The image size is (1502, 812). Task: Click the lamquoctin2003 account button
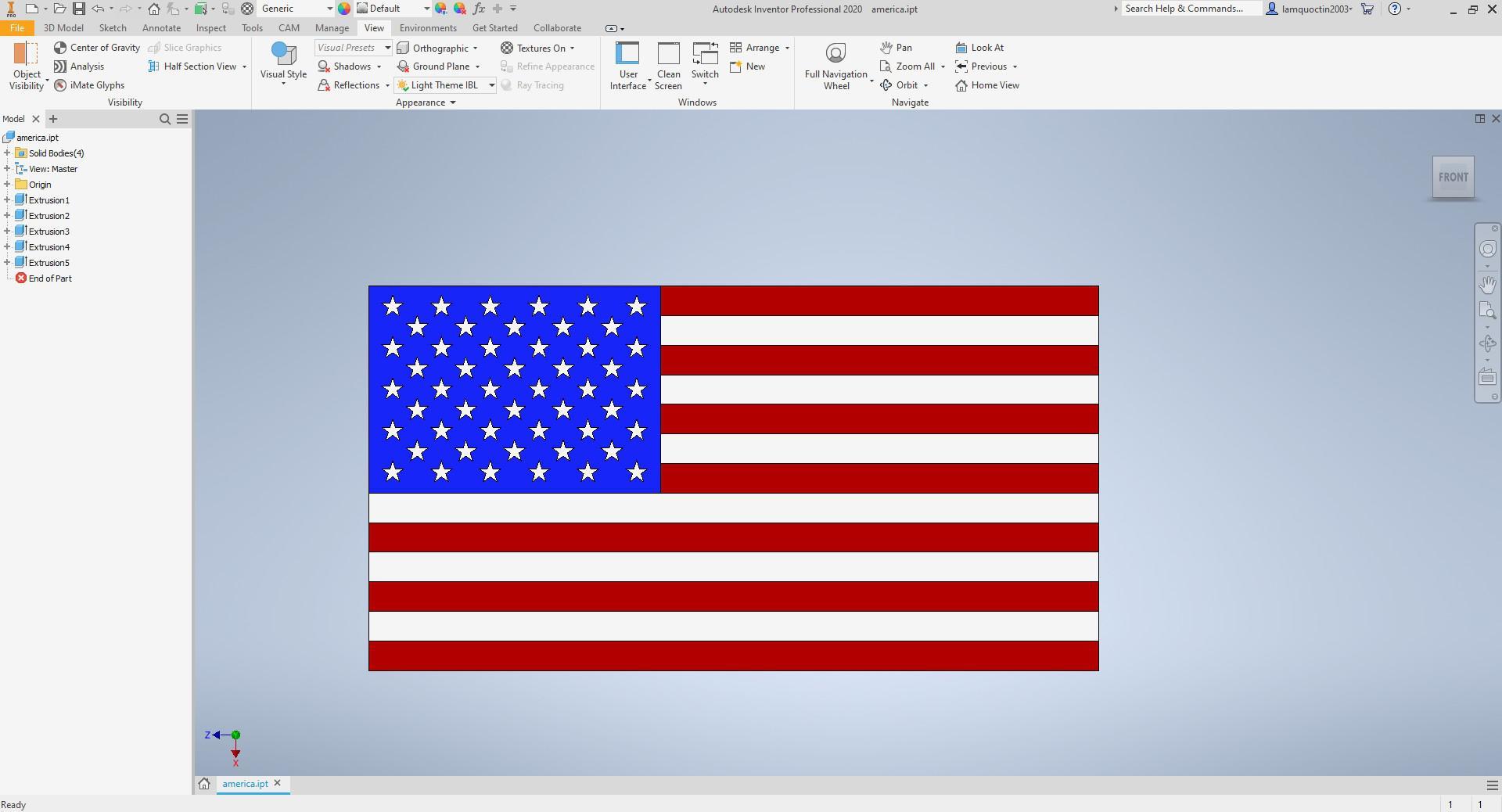(x=1310, y=9)
